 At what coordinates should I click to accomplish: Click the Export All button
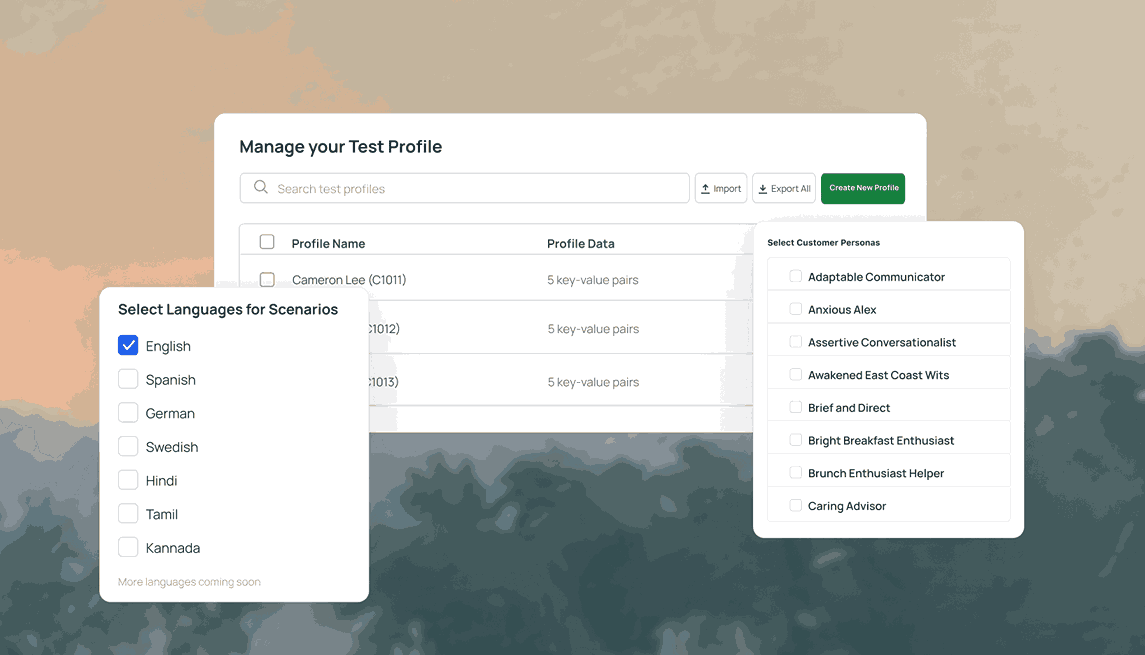pos(784,188)
